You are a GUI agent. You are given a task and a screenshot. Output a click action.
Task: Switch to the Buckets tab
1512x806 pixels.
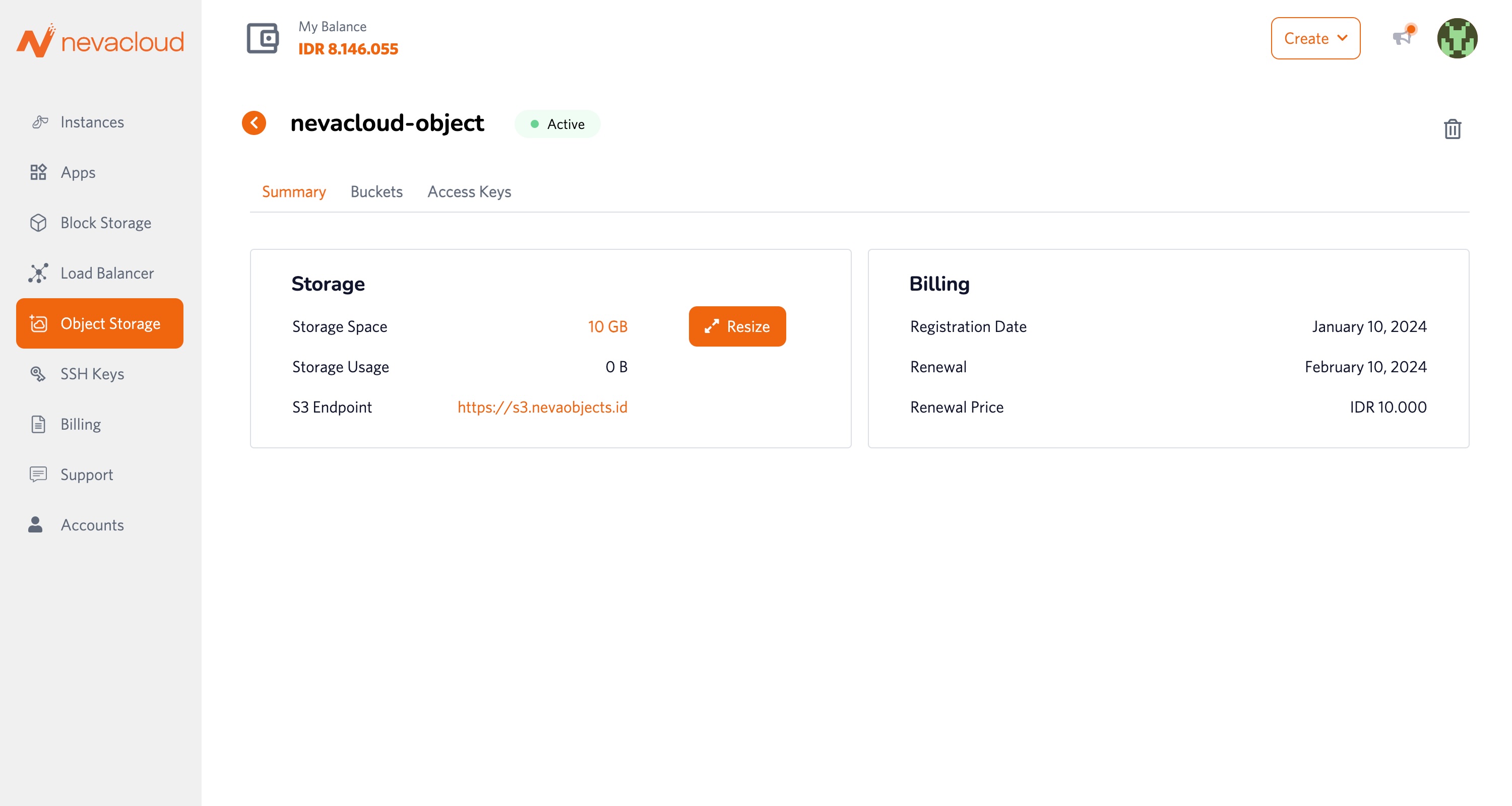coord(376,192)
